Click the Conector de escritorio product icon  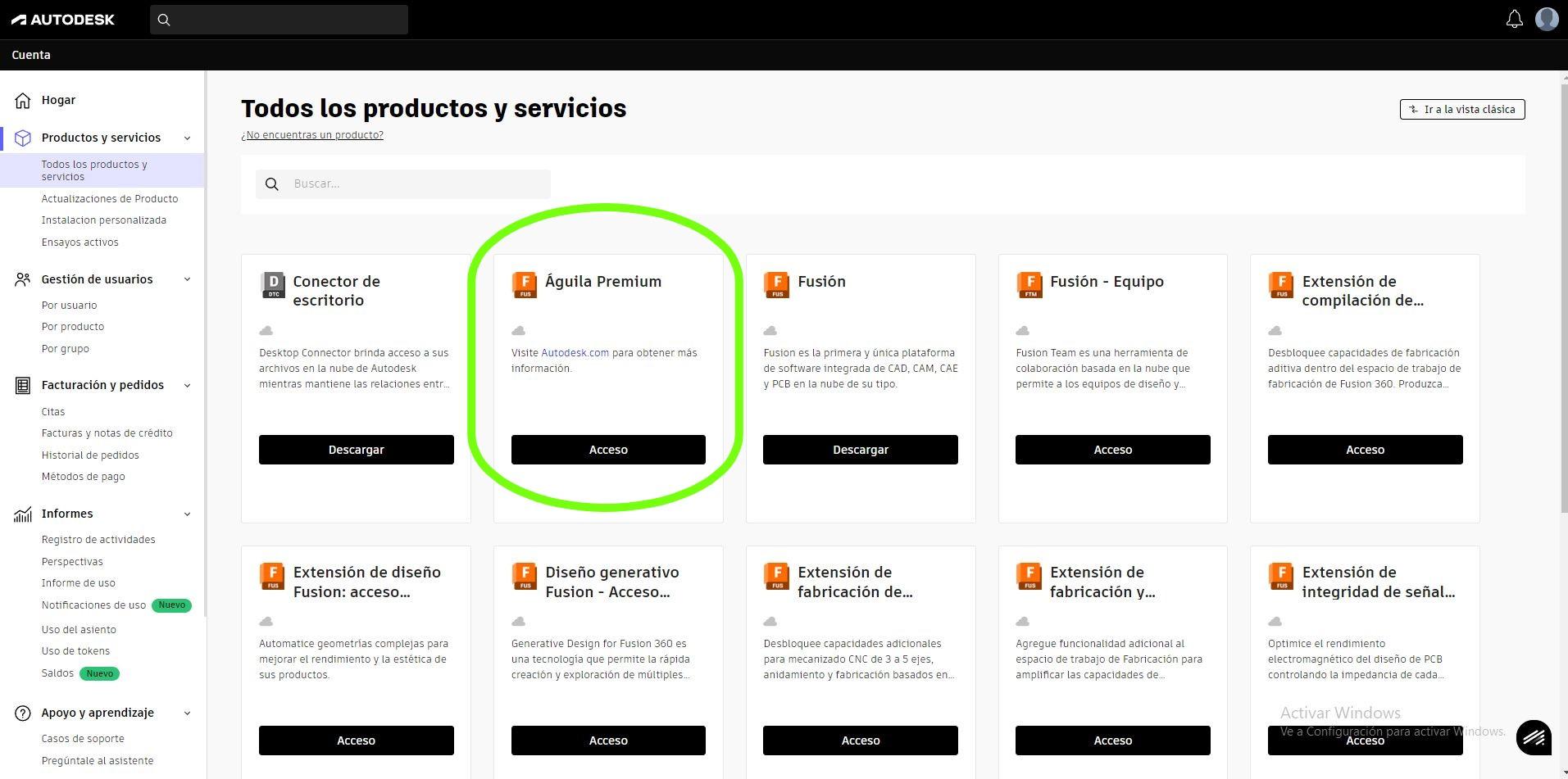(273, 285)
